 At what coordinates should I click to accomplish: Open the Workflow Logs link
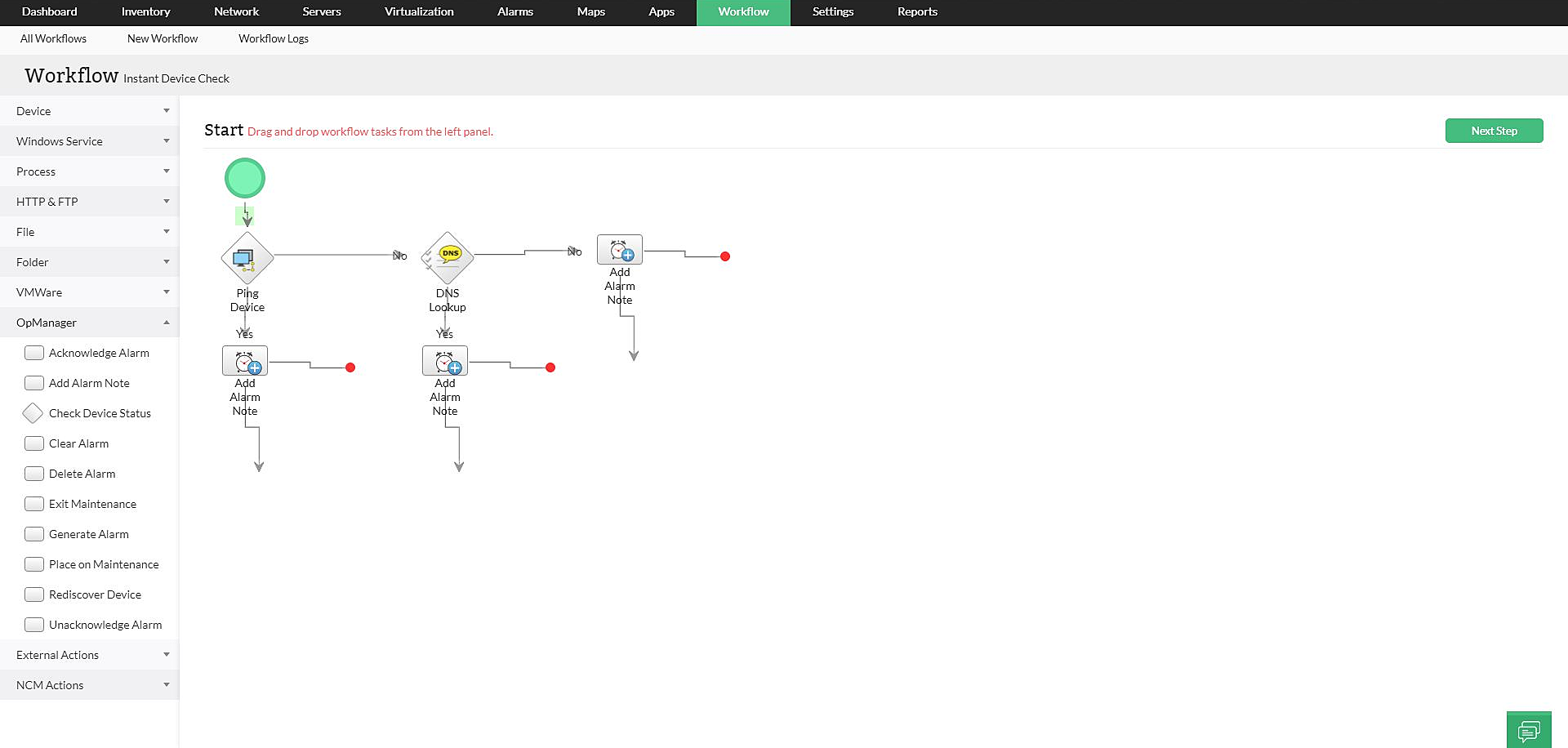point(274,38)
